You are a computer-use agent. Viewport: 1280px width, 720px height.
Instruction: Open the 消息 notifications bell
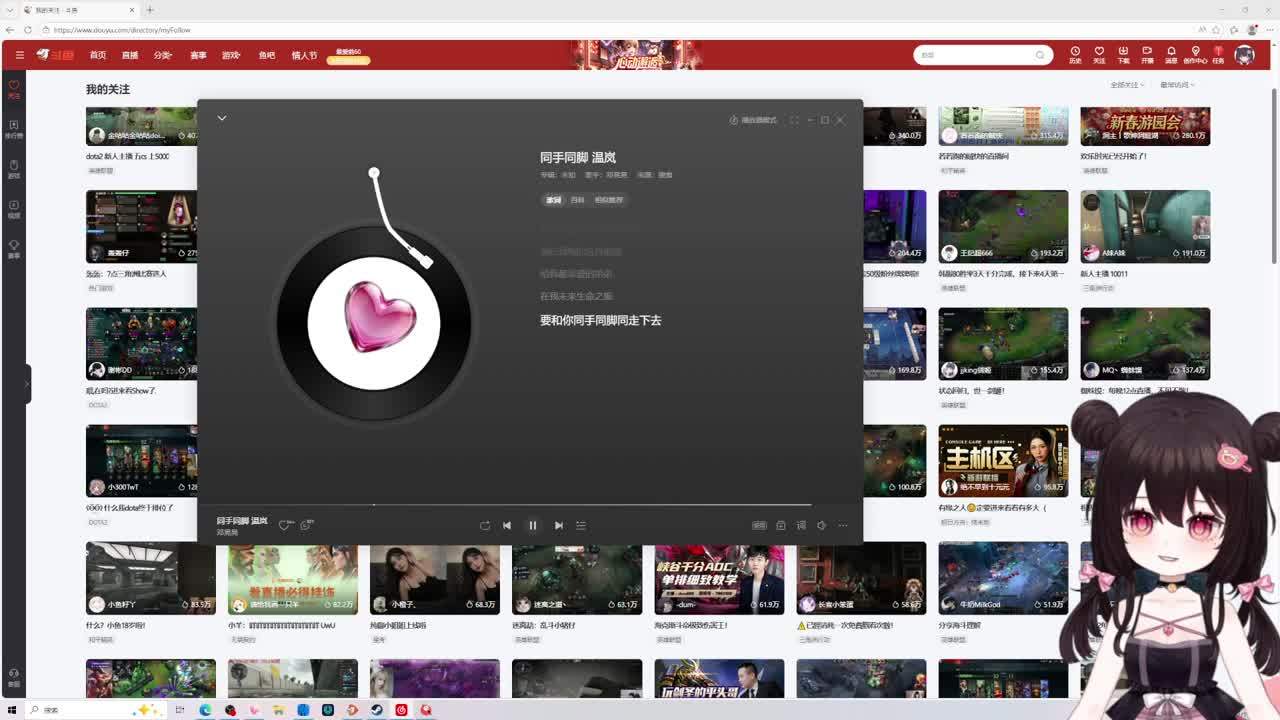click(1171, 54)
